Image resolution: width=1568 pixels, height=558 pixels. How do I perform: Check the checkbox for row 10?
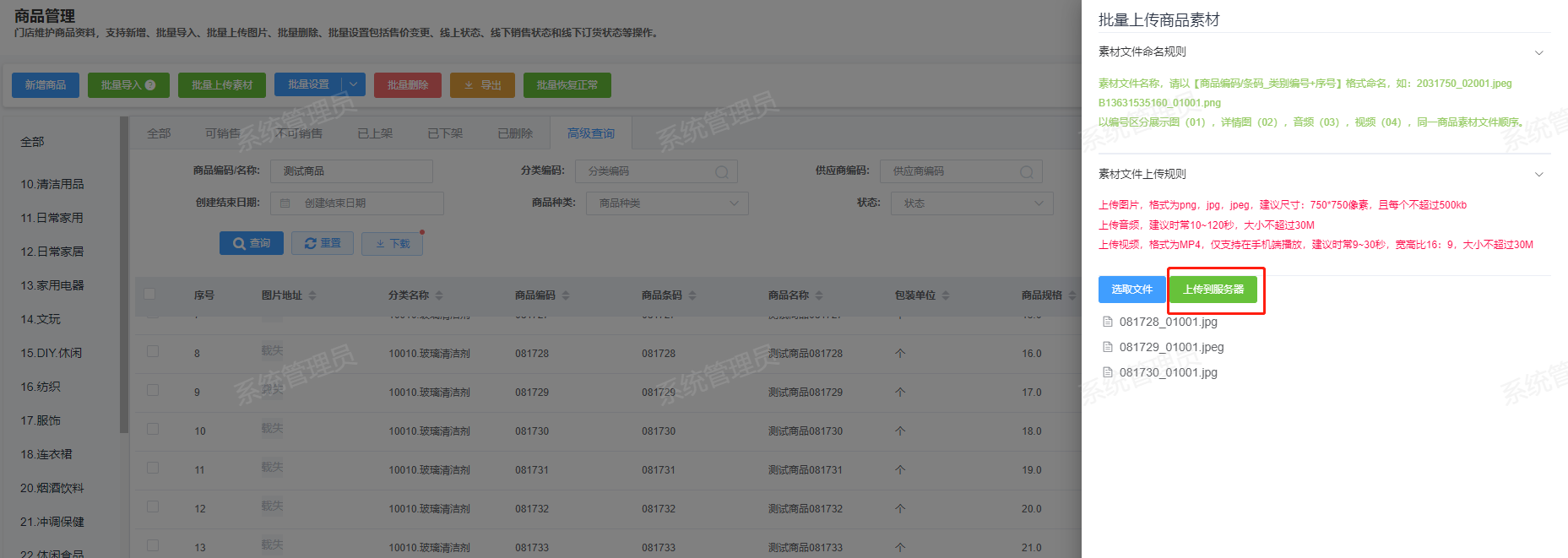pos(153,429)
